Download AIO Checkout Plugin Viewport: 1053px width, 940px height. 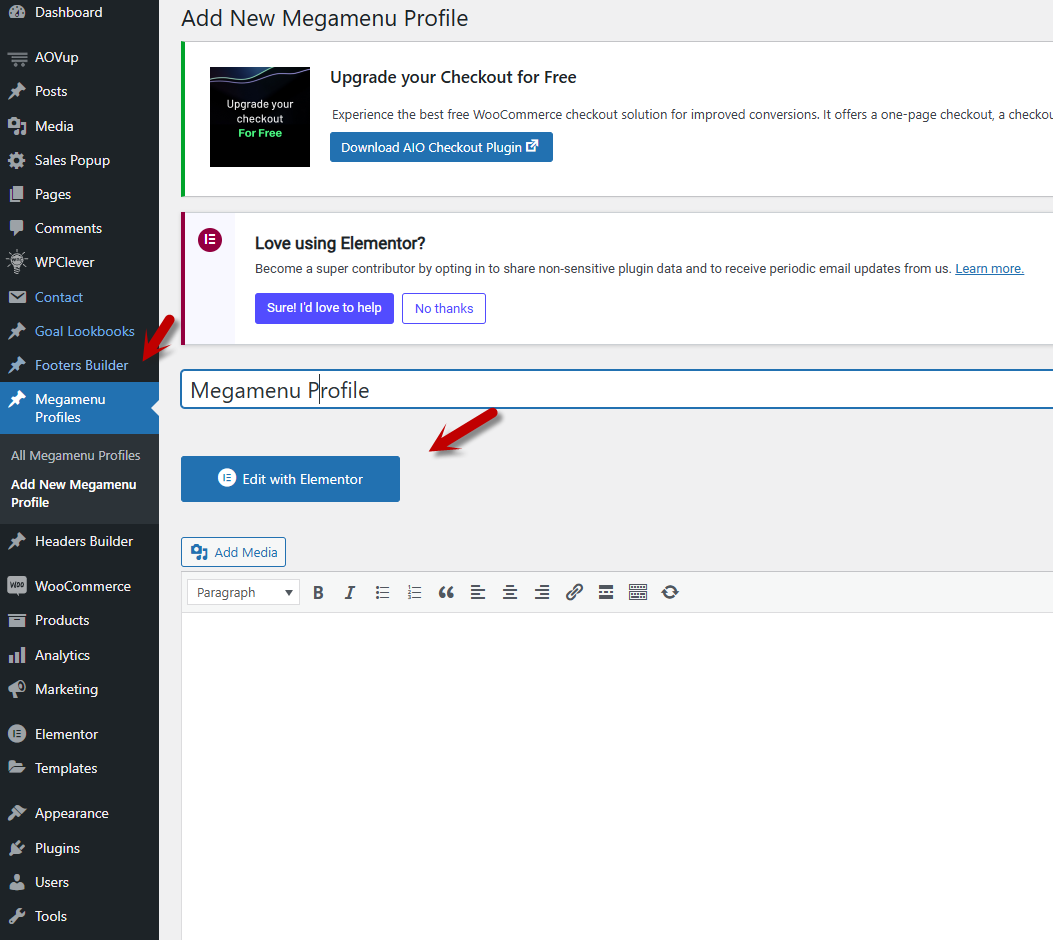[x=441, y=147]
